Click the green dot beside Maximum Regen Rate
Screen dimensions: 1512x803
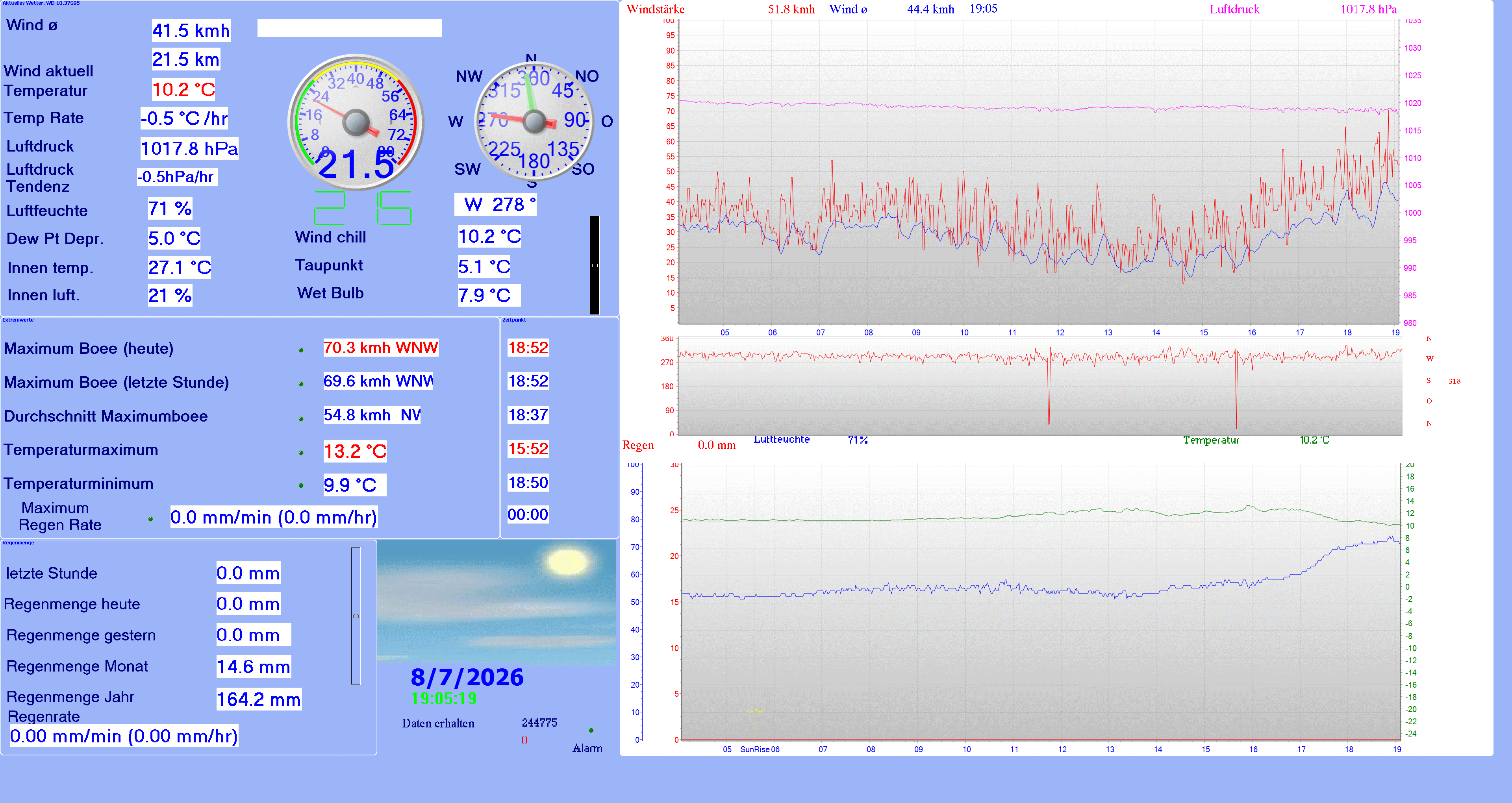click(x=151, y=519)
